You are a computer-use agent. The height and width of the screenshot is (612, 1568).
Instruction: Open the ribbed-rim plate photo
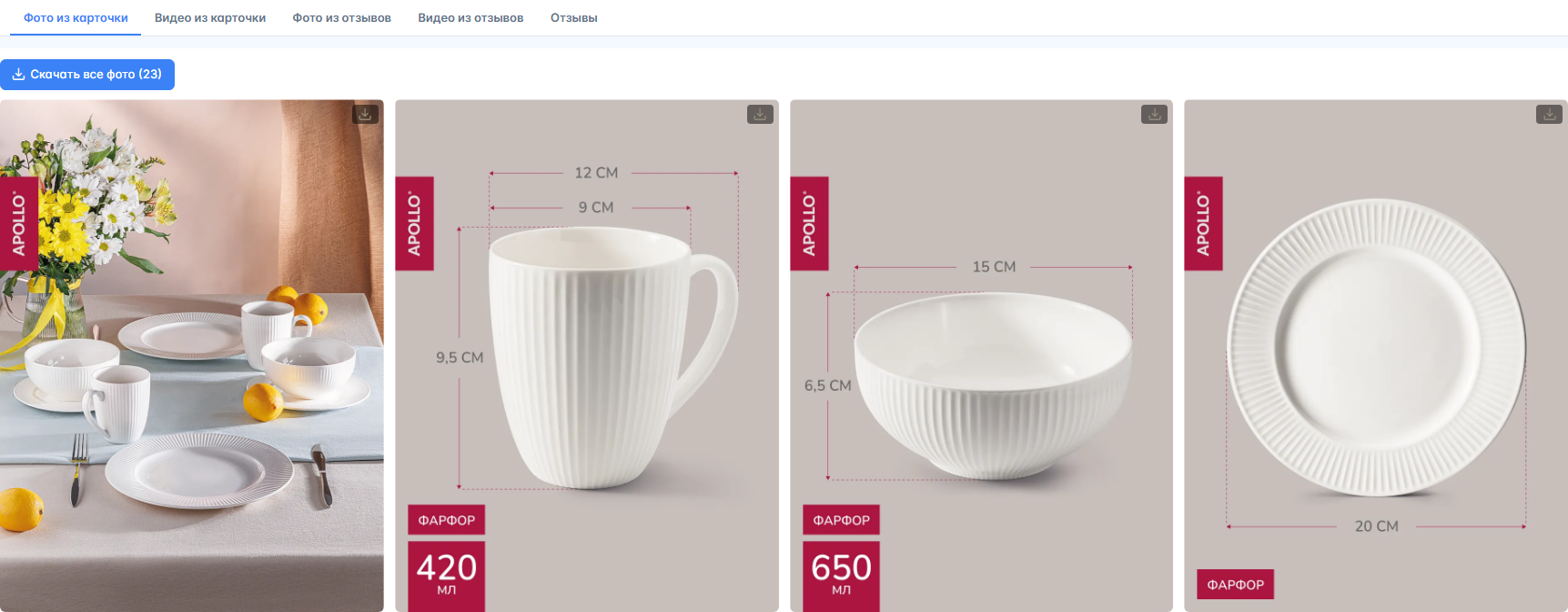(x=1376, y=346)
